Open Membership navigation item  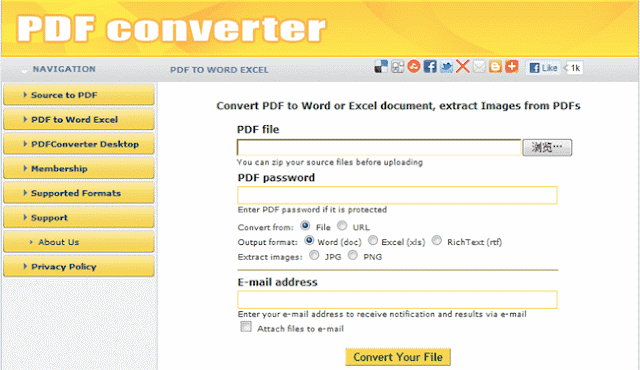pos(79,168)
